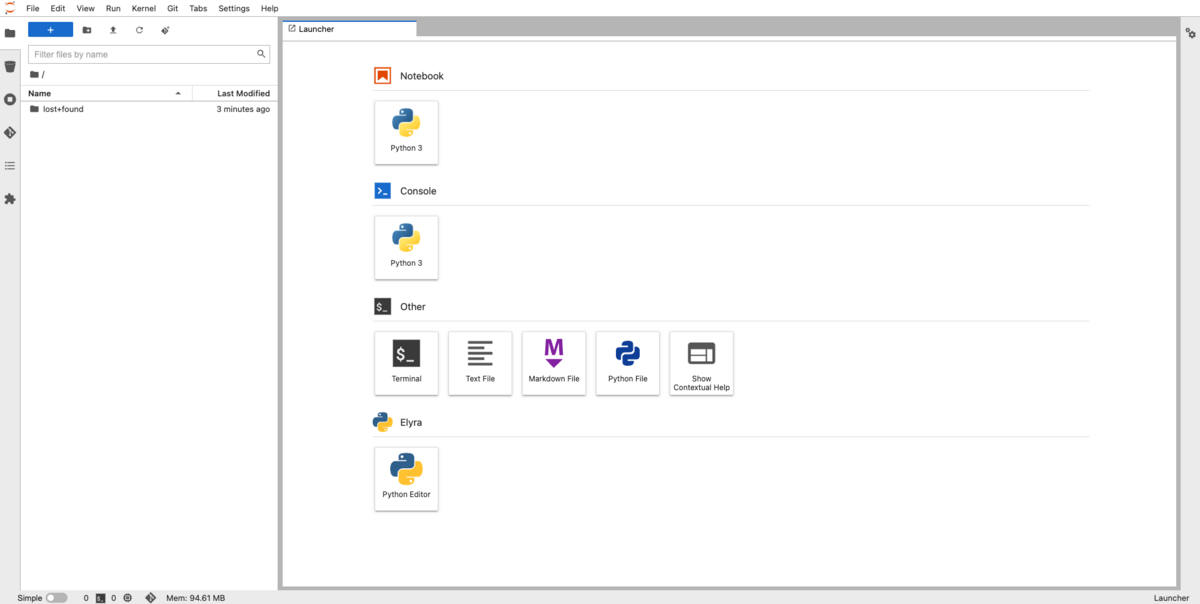Screen dimensions: 1200x604
Task: Open the Table of Contents panel
Action: pyautogui.click(x=10, y=165)
